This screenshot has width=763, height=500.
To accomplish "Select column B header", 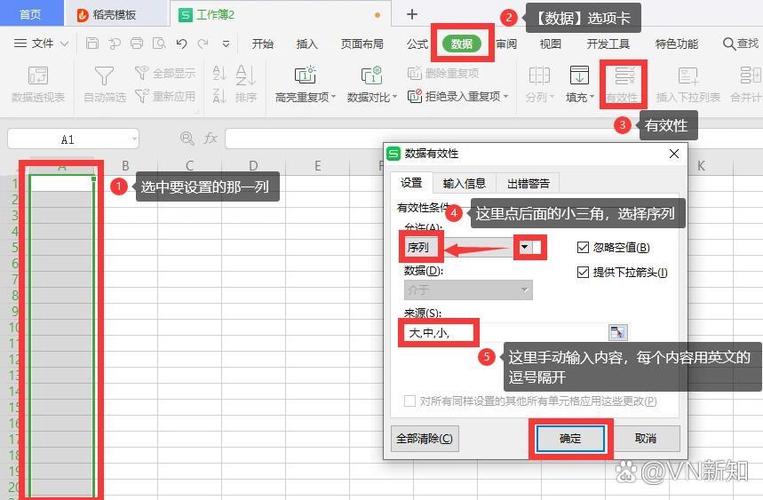I will pos(126,166).
